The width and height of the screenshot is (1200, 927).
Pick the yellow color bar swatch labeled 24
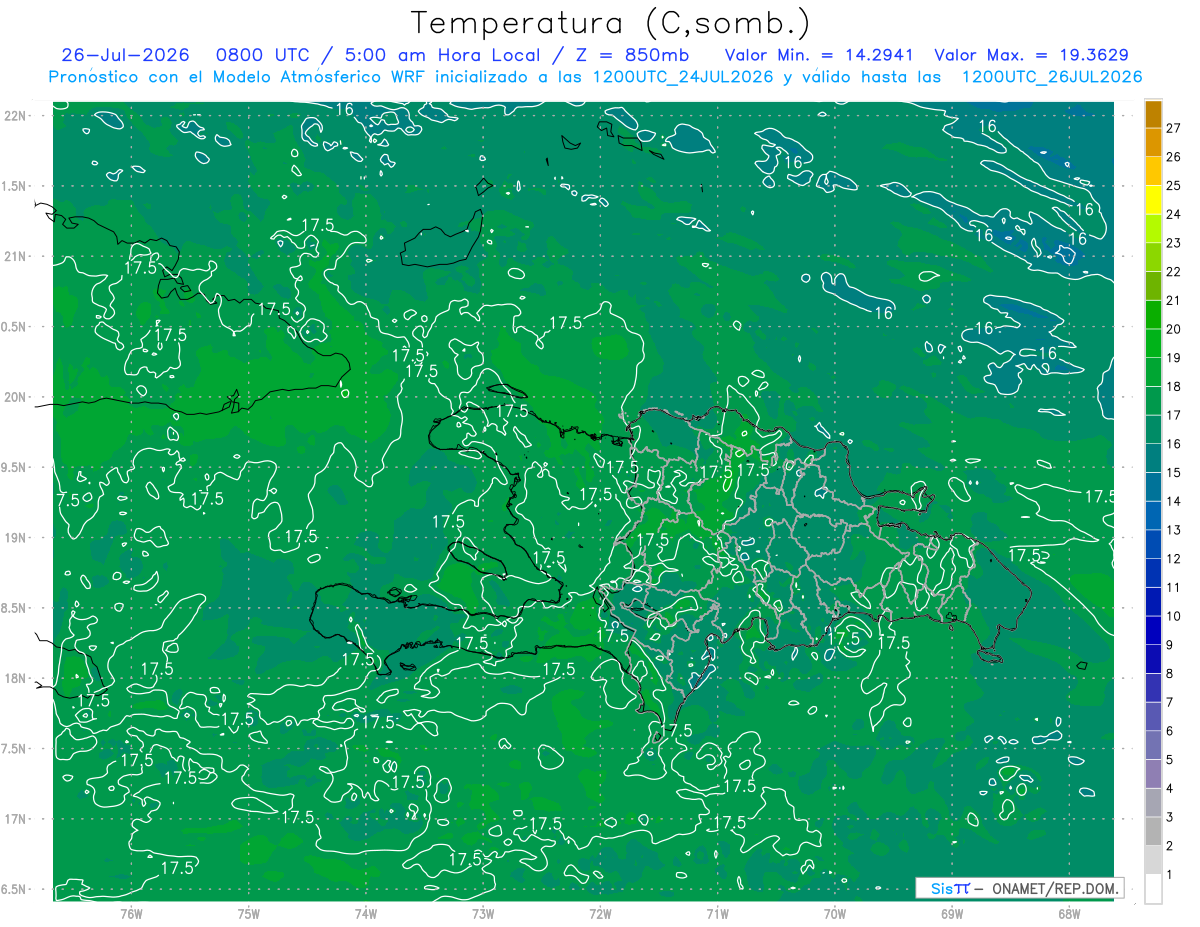pyautogui.click(x=1153, y=200)
